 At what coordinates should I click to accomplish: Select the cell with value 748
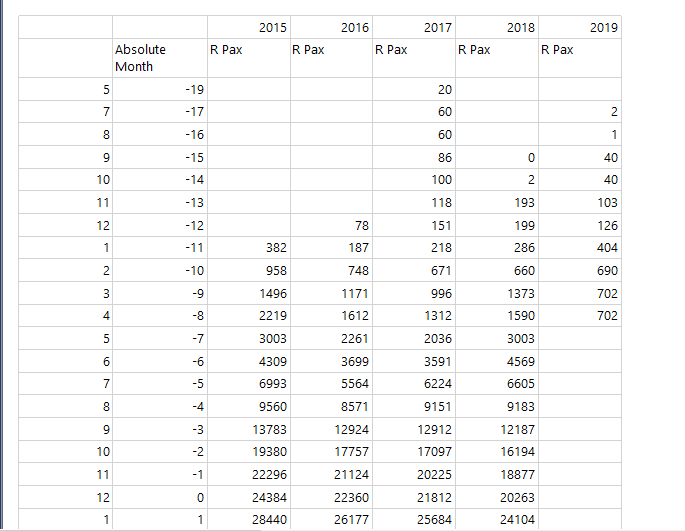click(331, 271)
